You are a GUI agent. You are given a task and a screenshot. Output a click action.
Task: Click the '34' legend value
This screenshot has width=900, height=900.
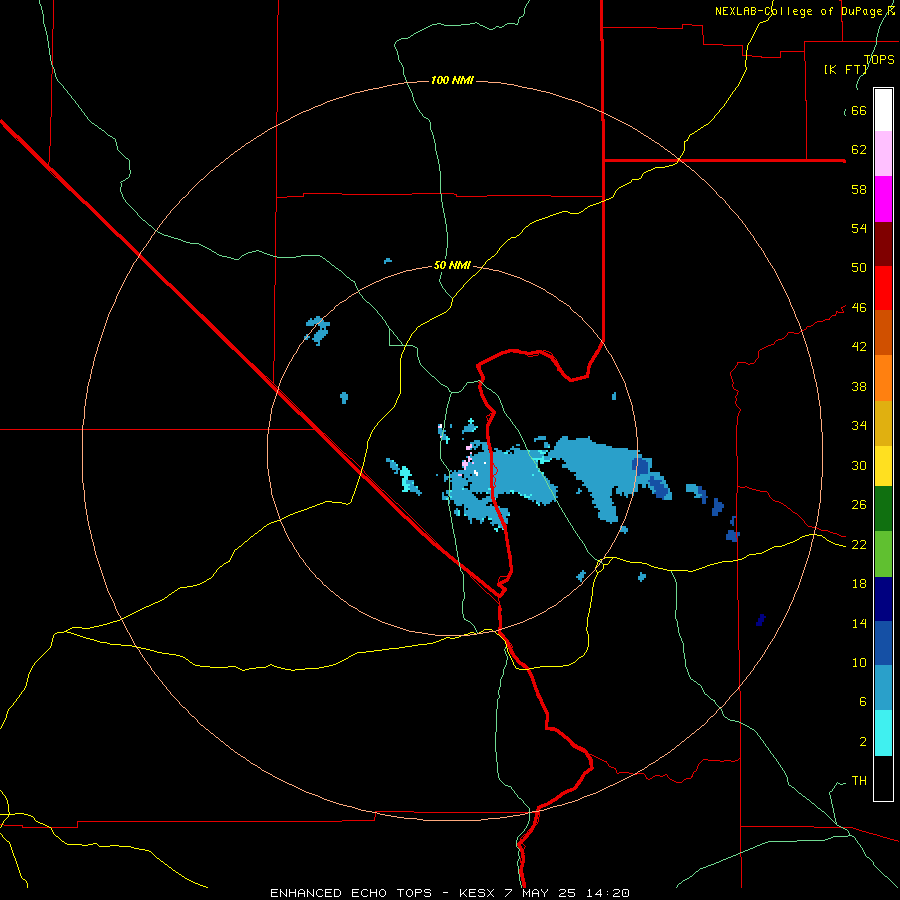(859, 425)
